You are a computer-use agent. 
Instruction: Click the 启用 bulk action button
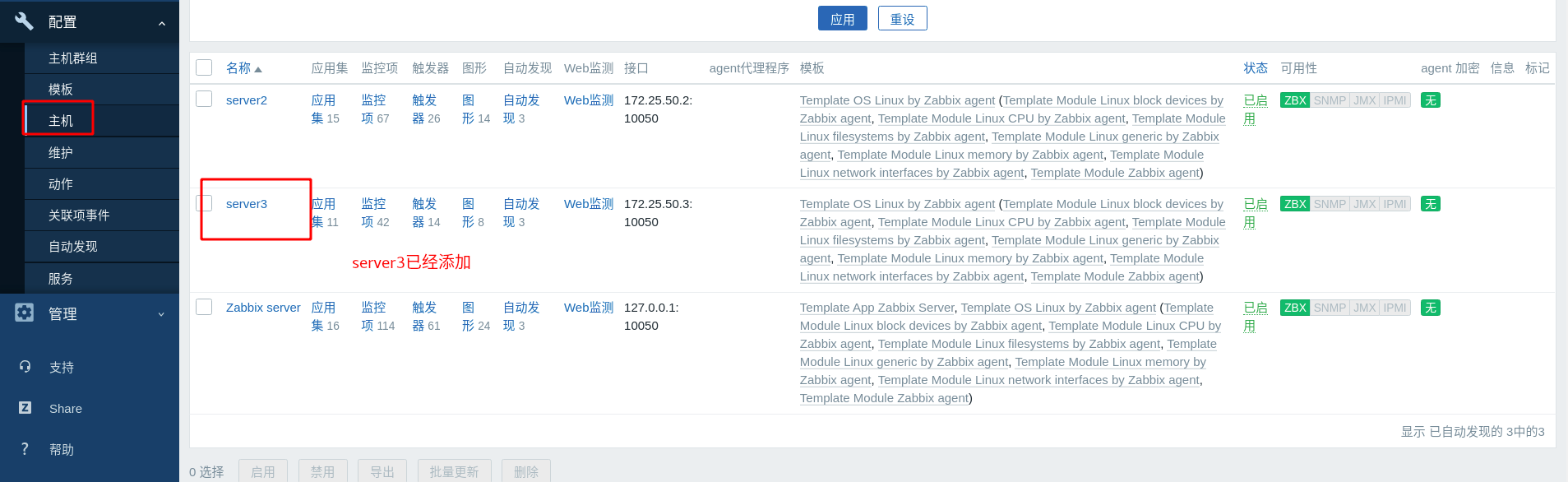click(x=263, y=471)
